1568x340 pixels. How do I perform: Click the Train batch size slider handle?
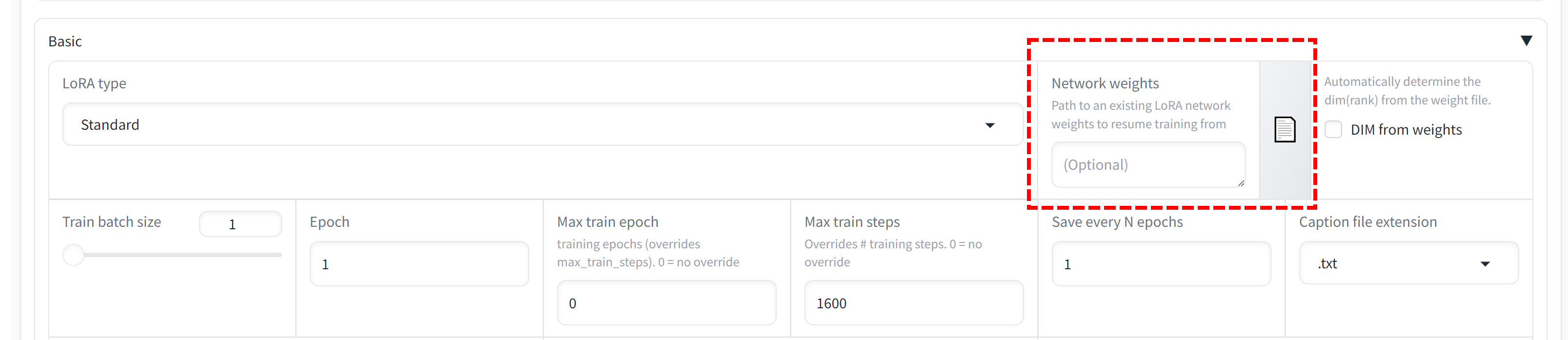pyautogui.click(x=74, y=255)
